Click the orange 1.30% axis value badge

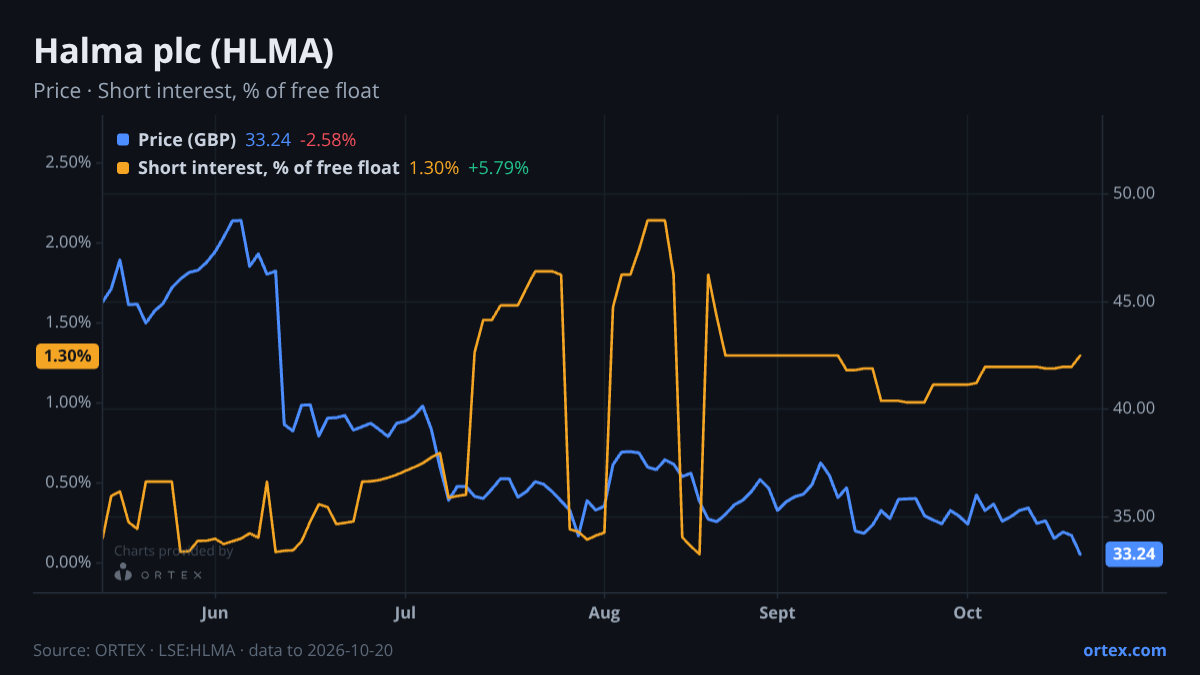68,356
